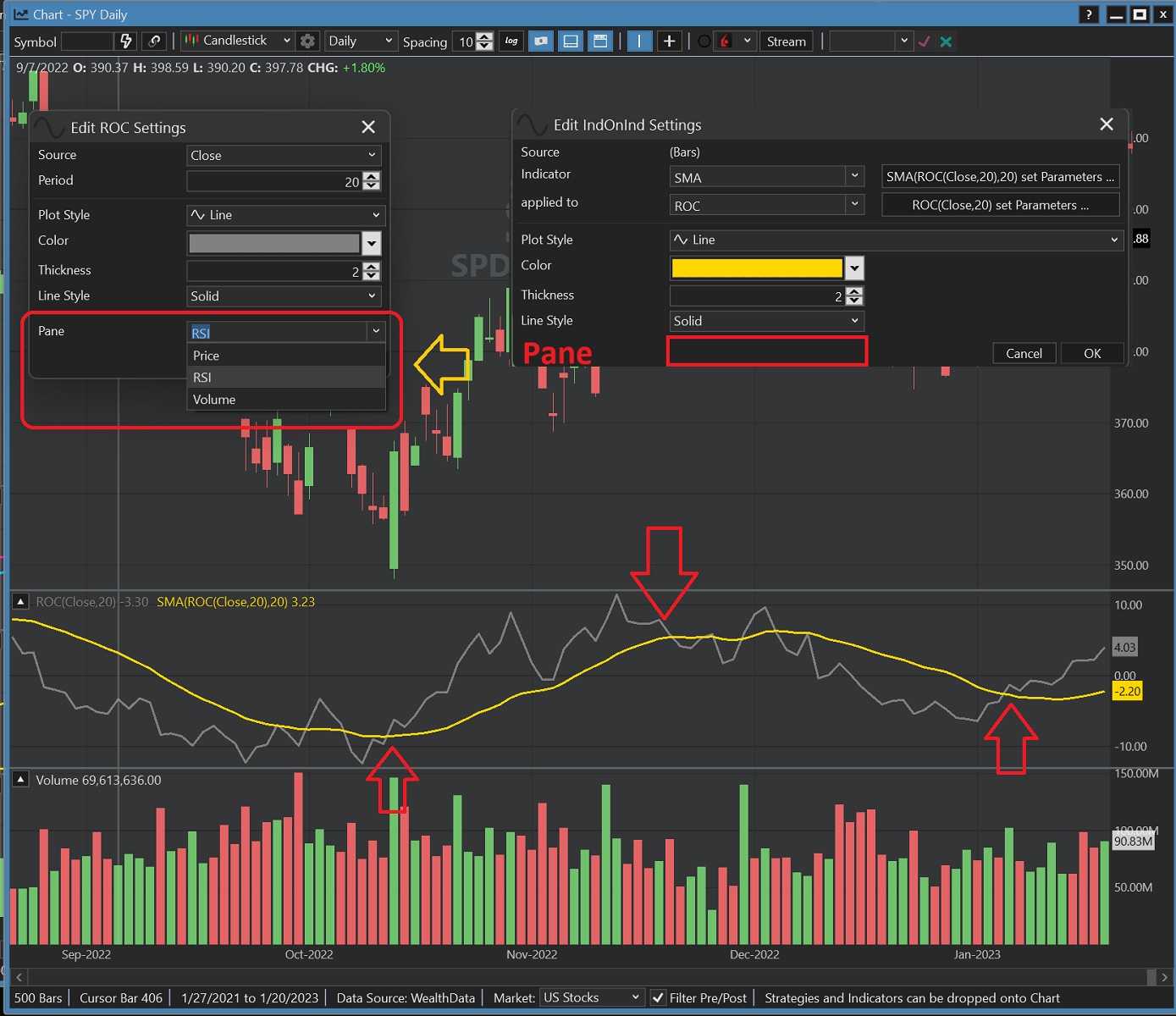Screen dimensions: 1176x1016
Task: Open the Daily scale dropdown
Action: (361, 41)
